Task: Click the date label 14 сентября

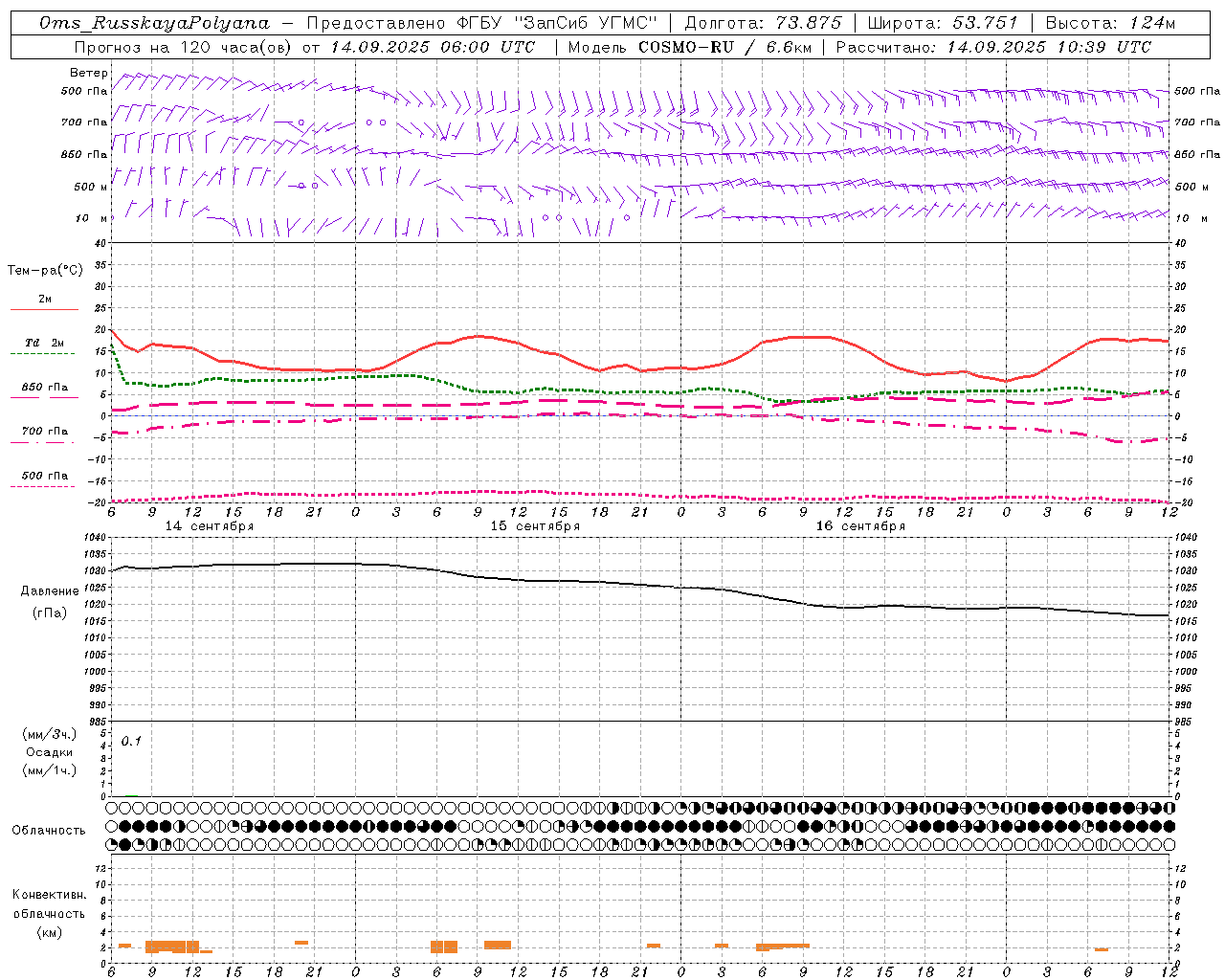Action: coord(210,526)
